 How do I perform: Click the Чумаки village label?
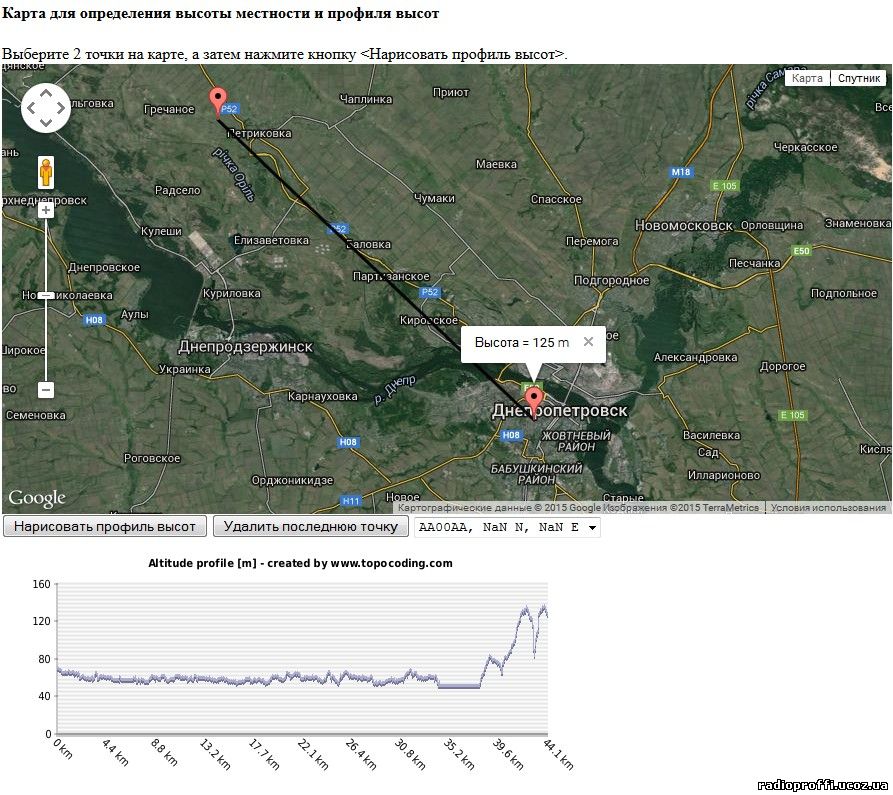434,198
